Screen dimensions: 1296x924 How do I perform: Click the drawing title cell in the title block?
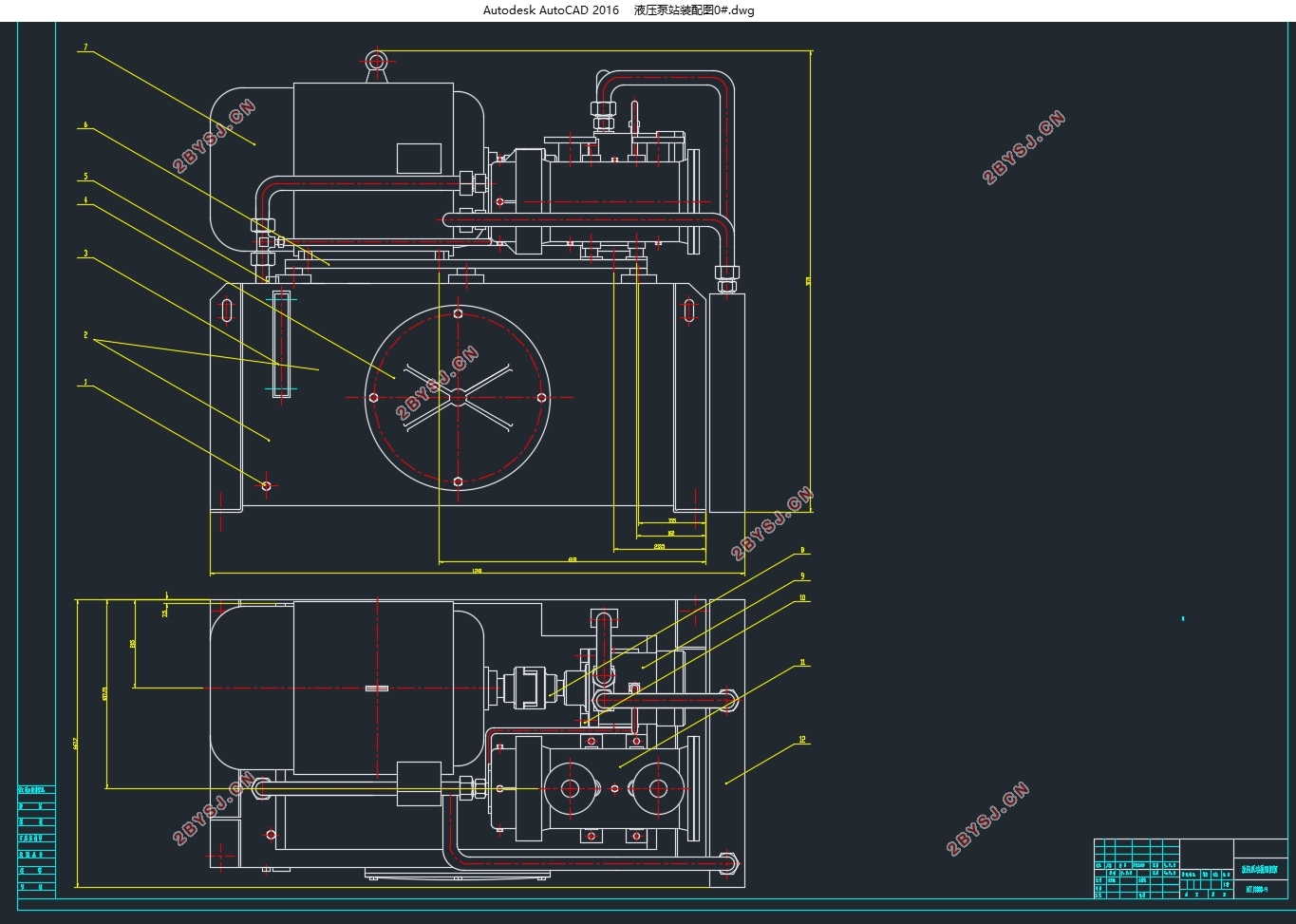[x=1261, y=869]
